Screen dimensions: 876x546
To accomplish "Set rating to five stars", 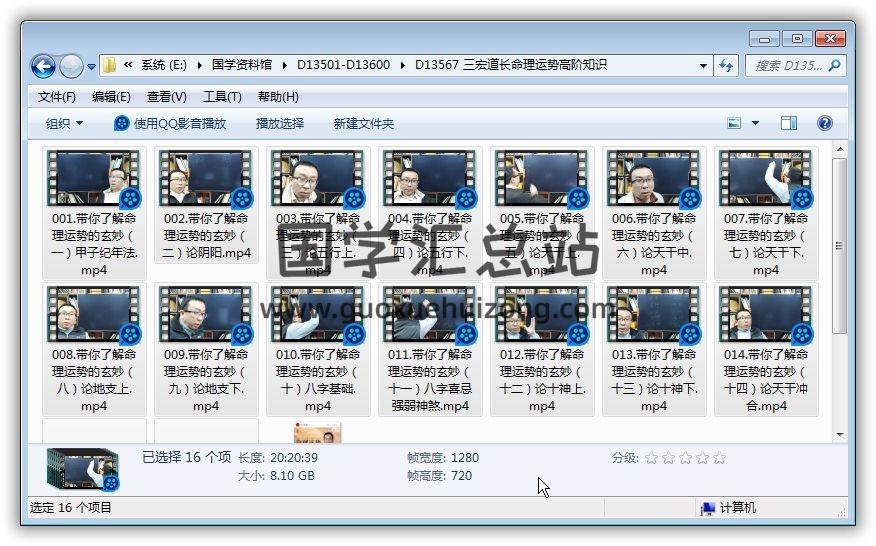I will pyautogui.click(x=719, y=458).
